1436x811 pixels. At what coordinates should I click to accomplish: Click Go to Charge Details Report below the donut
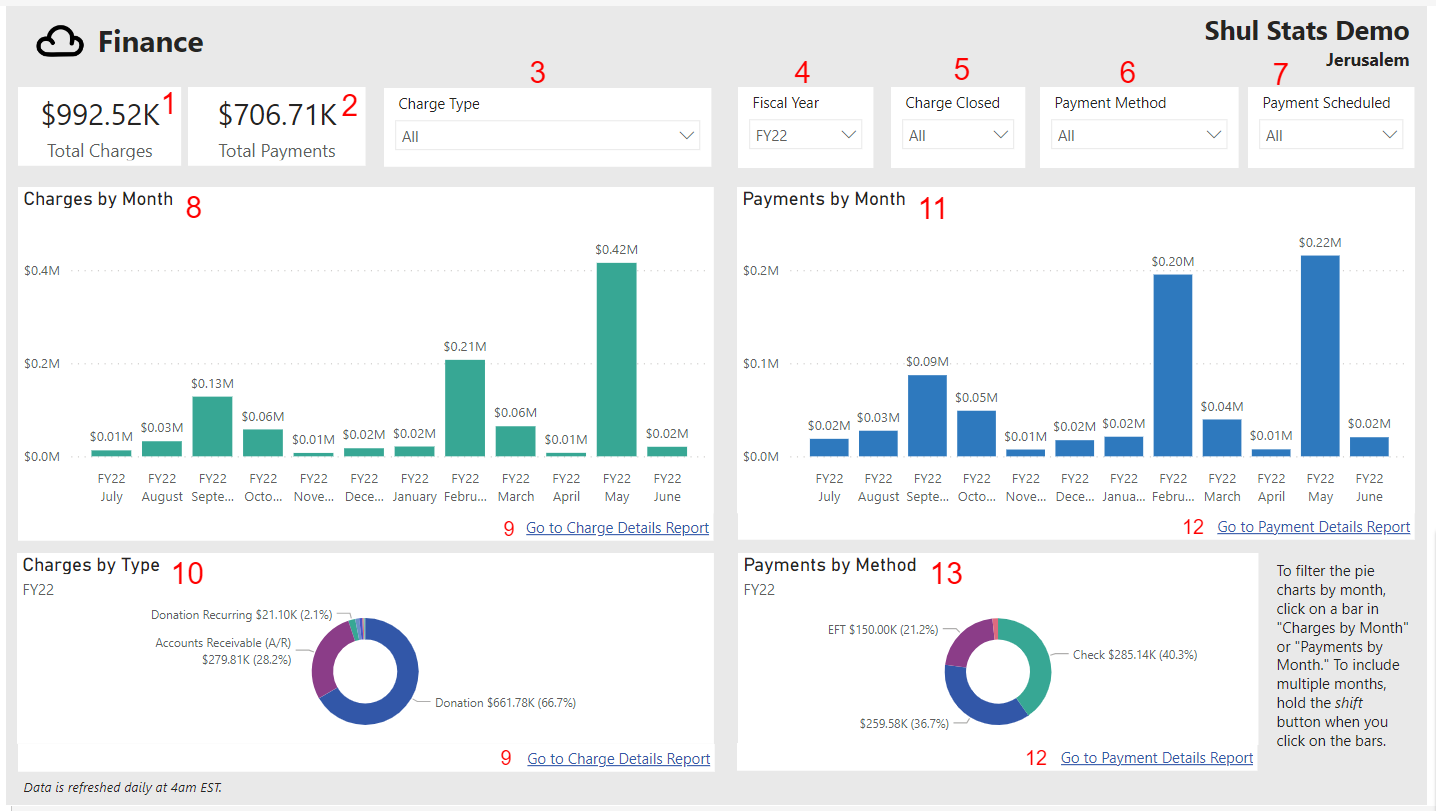click(x=618, y=758)
